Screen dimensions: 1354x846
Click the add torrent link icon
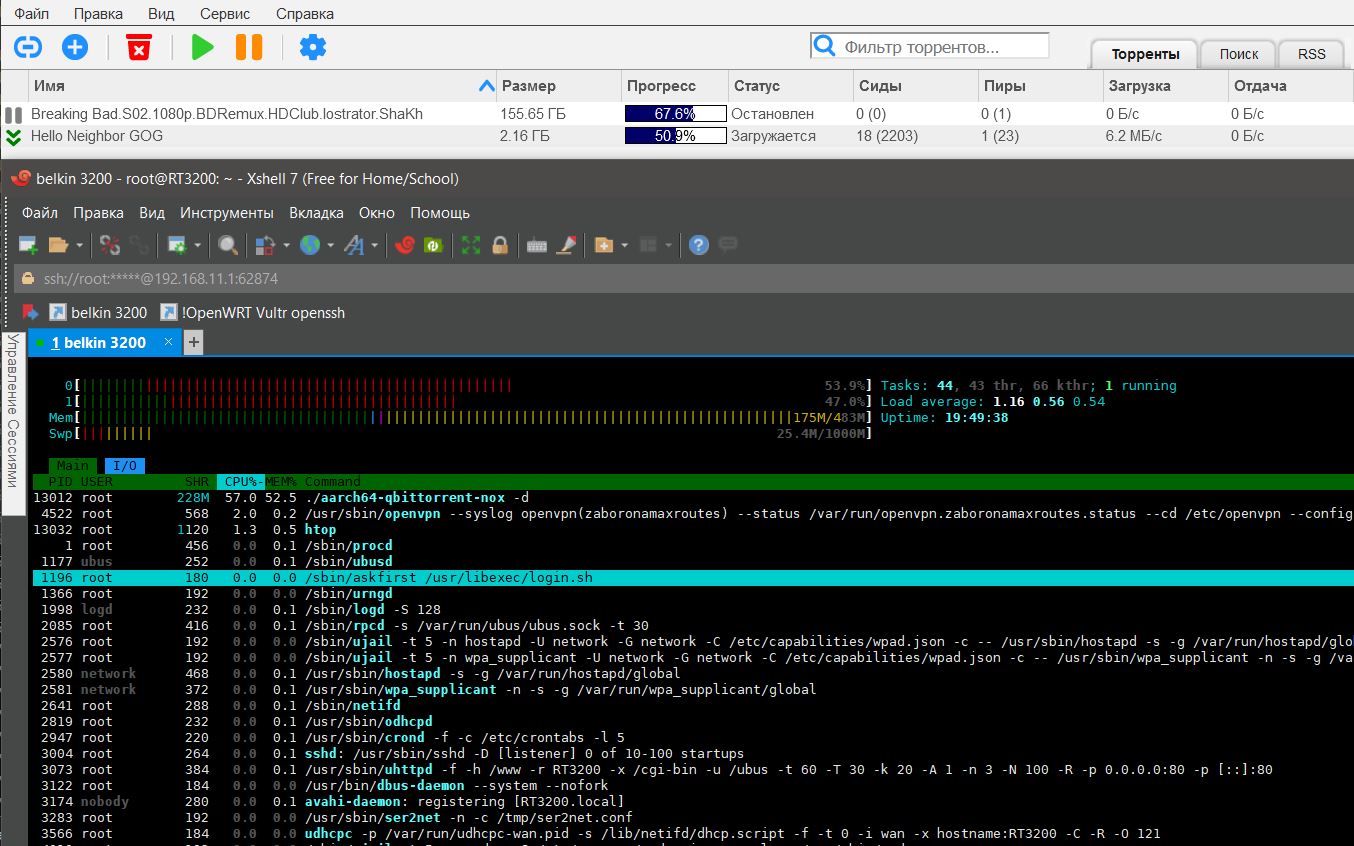(x=28, y=47)
